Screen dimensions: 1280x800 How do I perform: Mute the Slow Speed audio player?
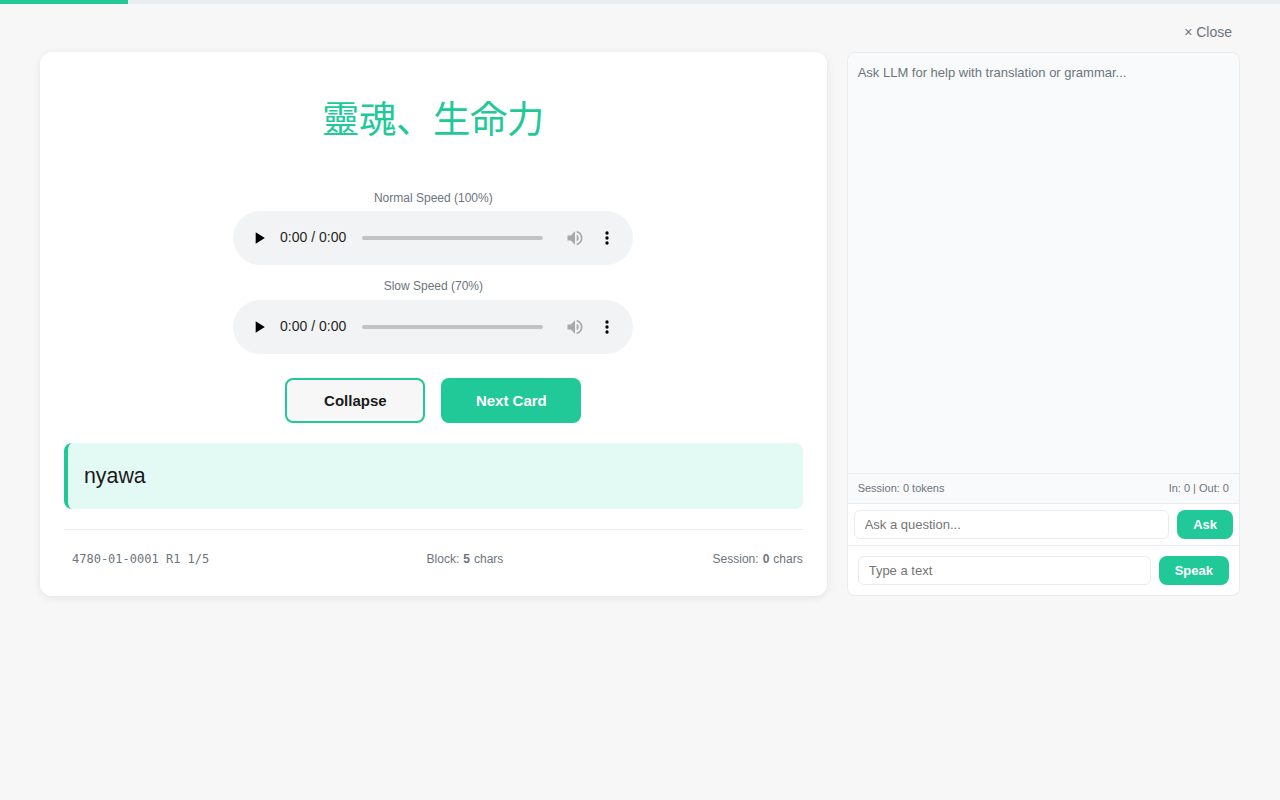[574, 327]
